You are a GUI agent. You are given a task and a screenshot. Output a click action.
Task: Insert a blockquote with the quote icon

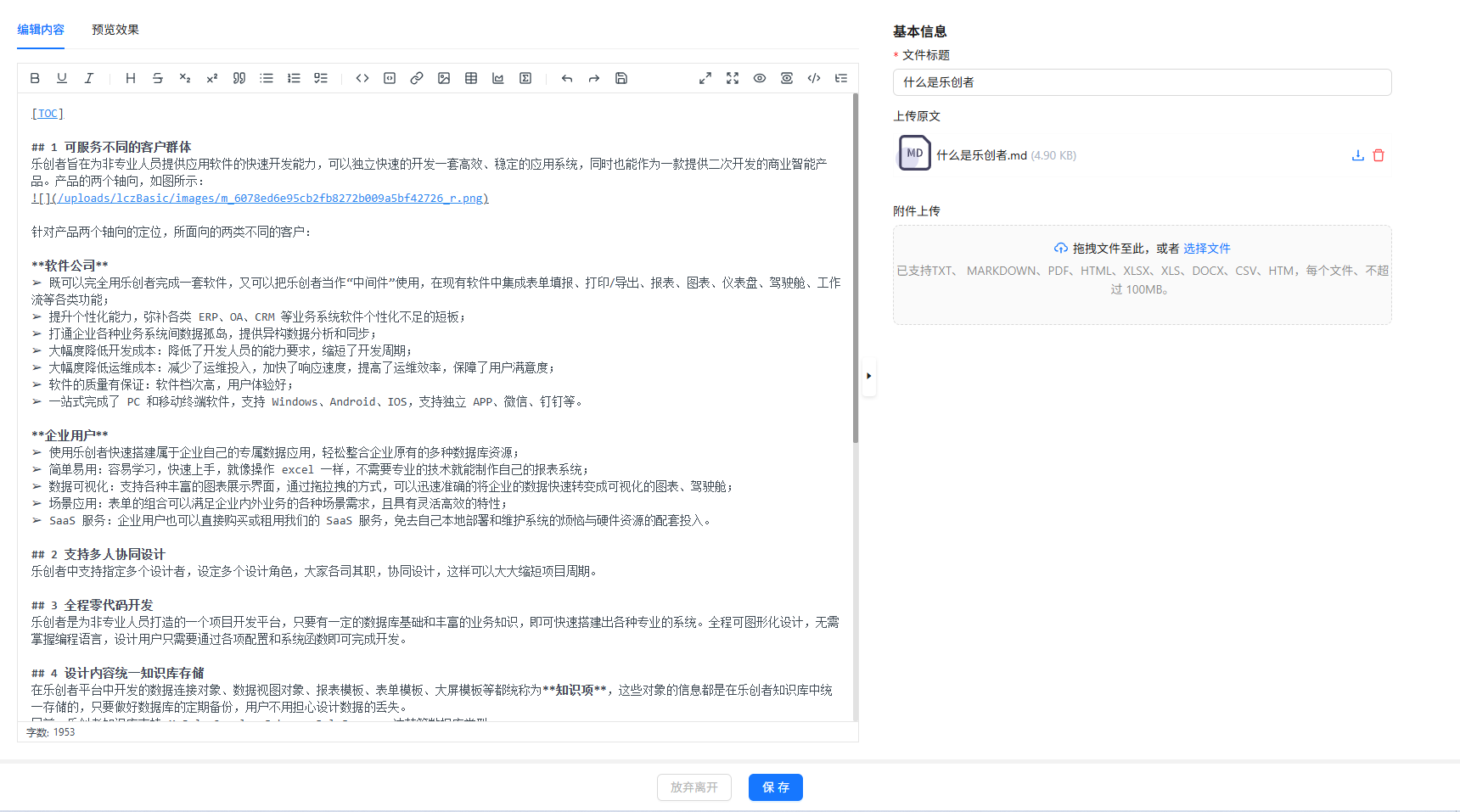click(239, 78)
